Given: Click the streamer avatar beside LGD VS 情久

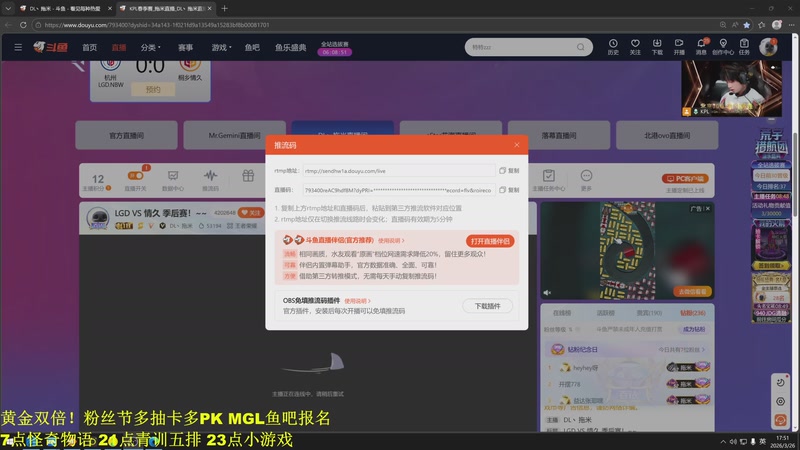Looking at the screenshot, I should point(97,218).
